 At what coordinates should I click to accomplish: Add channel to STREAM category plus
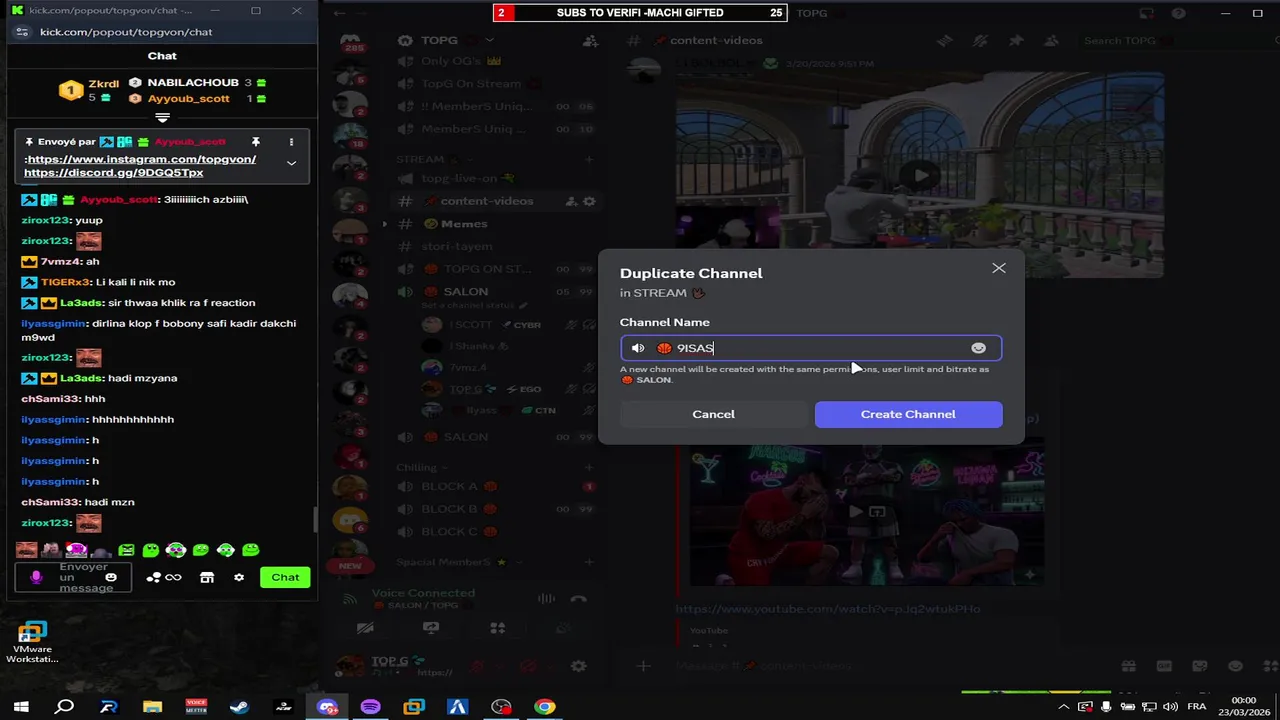tap(590, 159)
